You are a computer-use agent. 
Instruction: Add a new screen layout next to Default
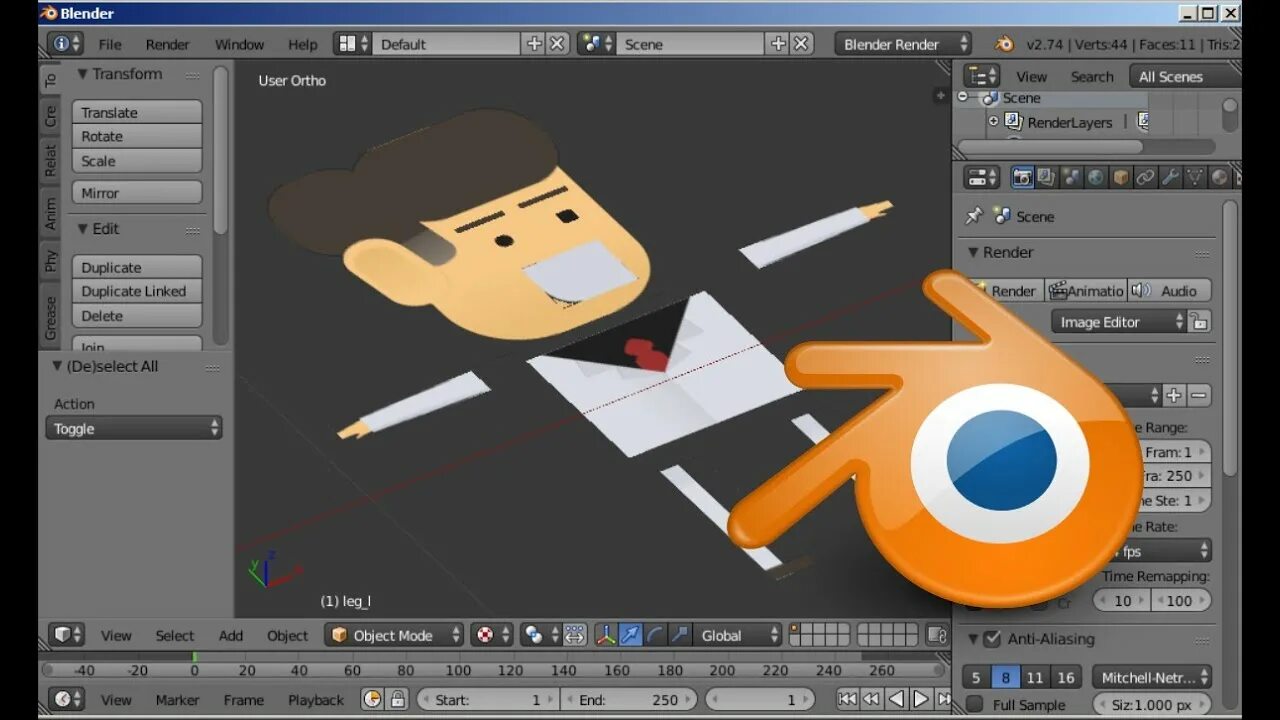534,44
